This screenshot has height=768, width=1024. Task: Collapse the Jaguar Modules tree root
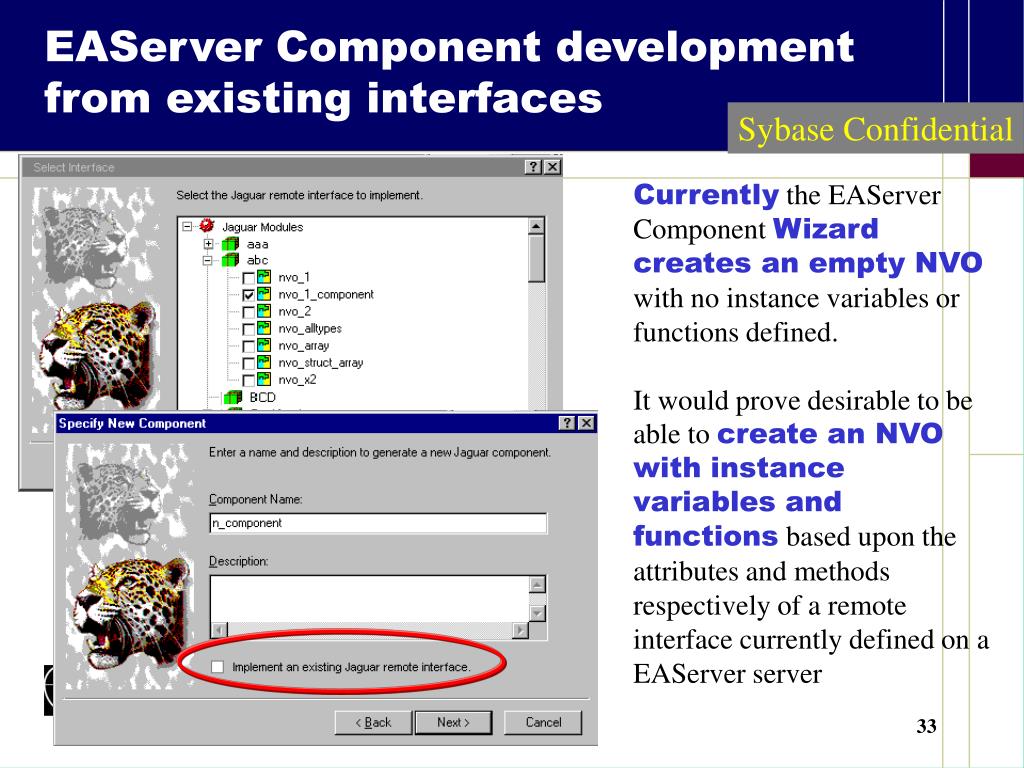coord(187,227)
